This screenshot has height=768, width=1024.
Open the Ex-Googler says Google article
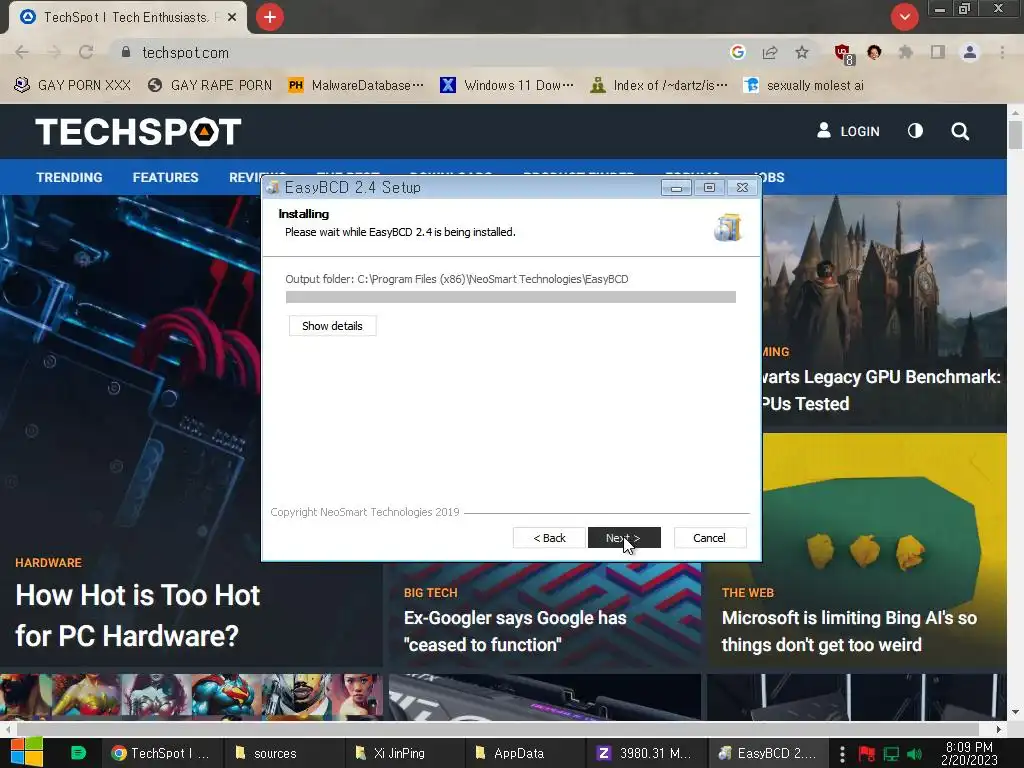[515, 632]
